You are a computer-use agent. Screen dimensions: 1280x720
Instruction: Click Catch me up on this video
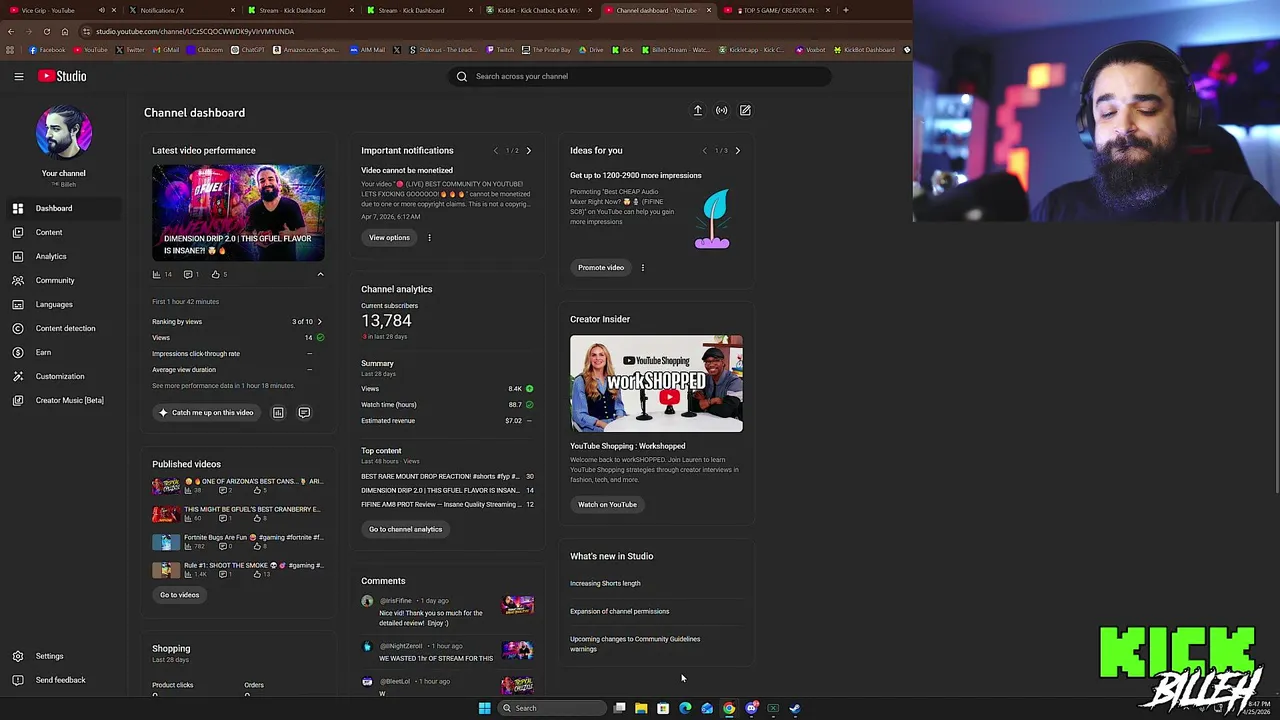tap(206, 412)
